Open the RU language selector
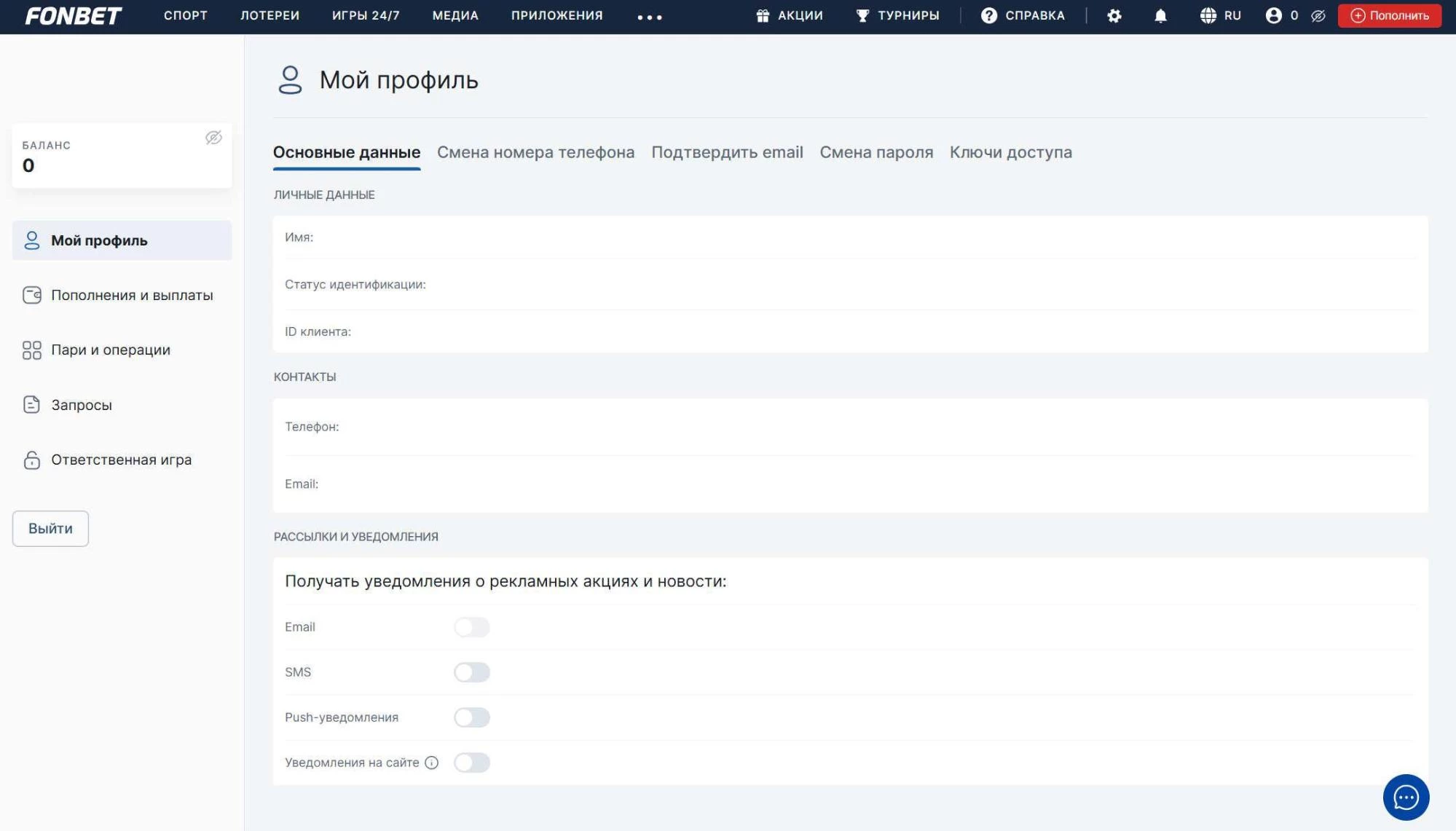1456x831 pixels. coord(1221,15)
